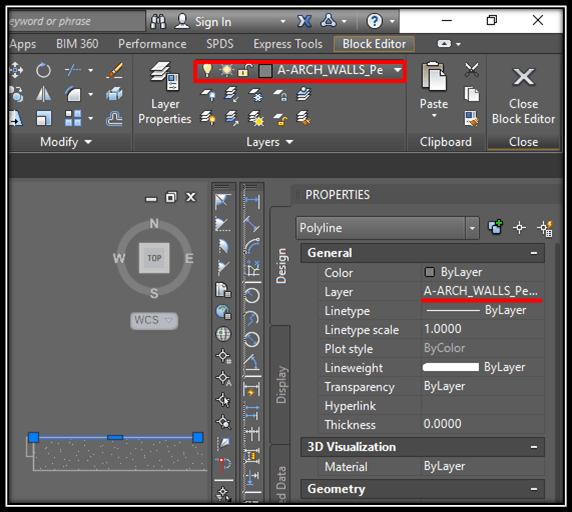The width and height of the screenshot is (572, 512).
Task: Toggle layer lock padlock in layer dropdown
Action: point(245,70)
